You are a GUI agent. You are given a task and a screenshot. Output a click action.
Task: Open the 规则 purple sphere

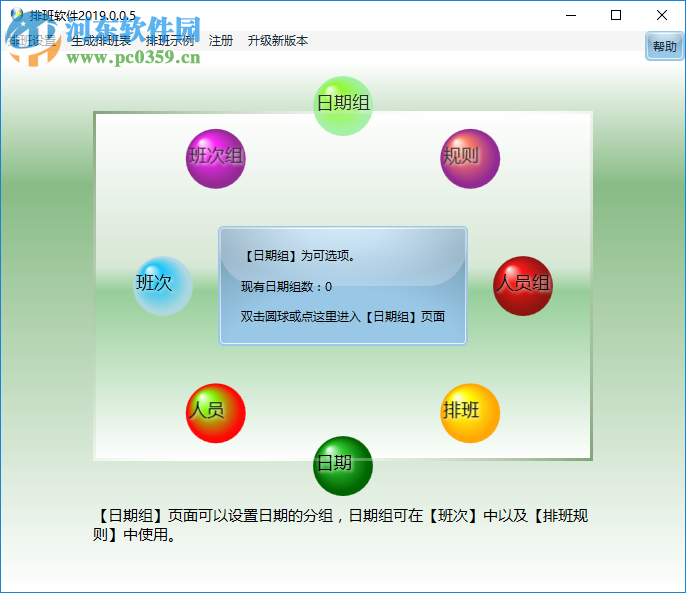[470, 158]
